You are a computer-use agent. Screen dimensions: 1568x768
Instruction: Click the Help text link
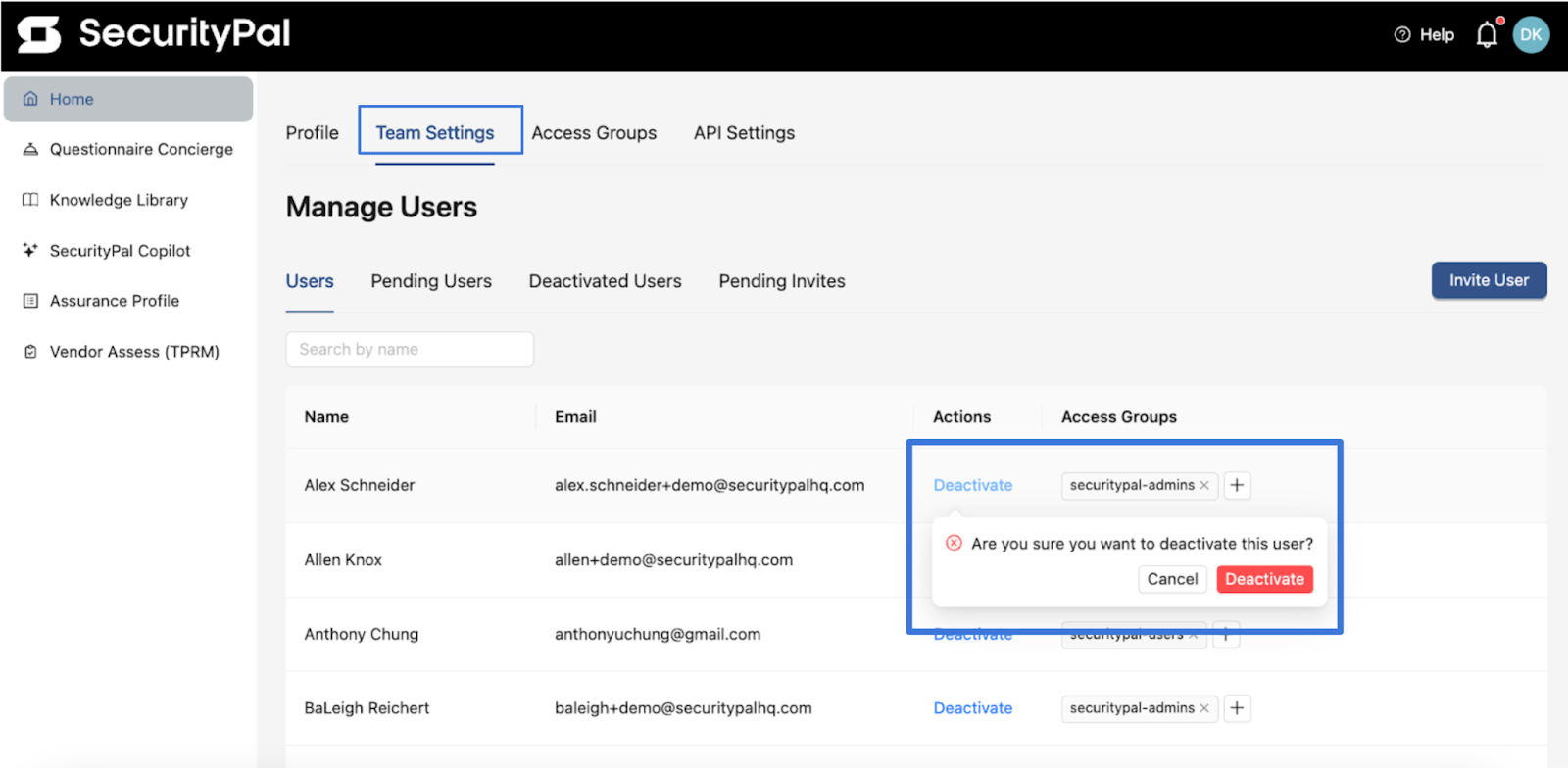(x=1437, y=34)
